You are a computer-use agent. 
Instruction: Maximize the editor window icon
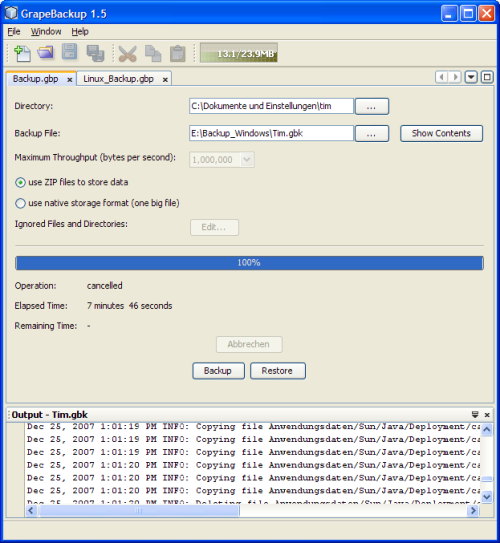tap(487, 77)
